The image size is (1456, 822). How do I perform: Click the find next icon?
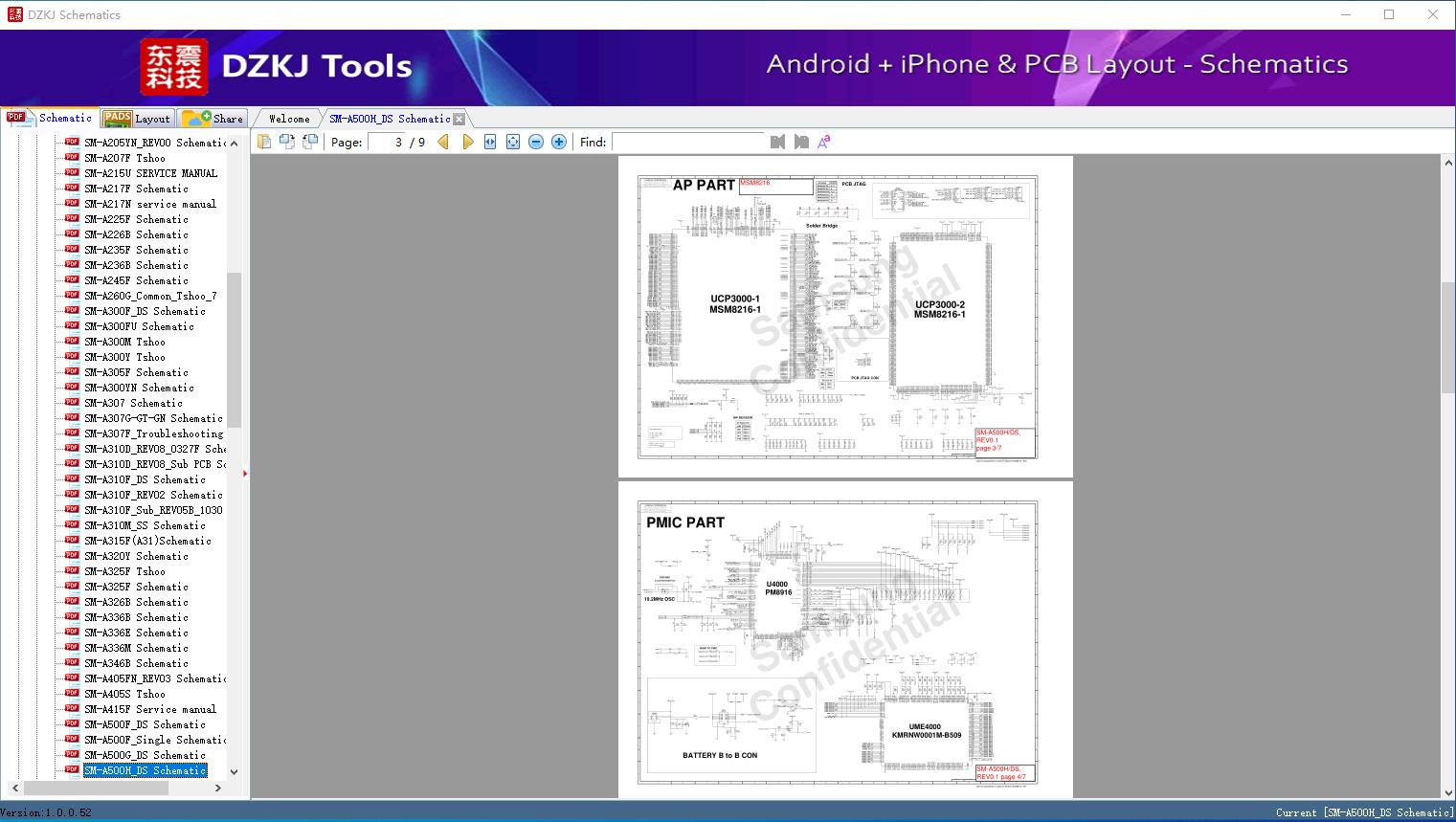pos(801,142)
